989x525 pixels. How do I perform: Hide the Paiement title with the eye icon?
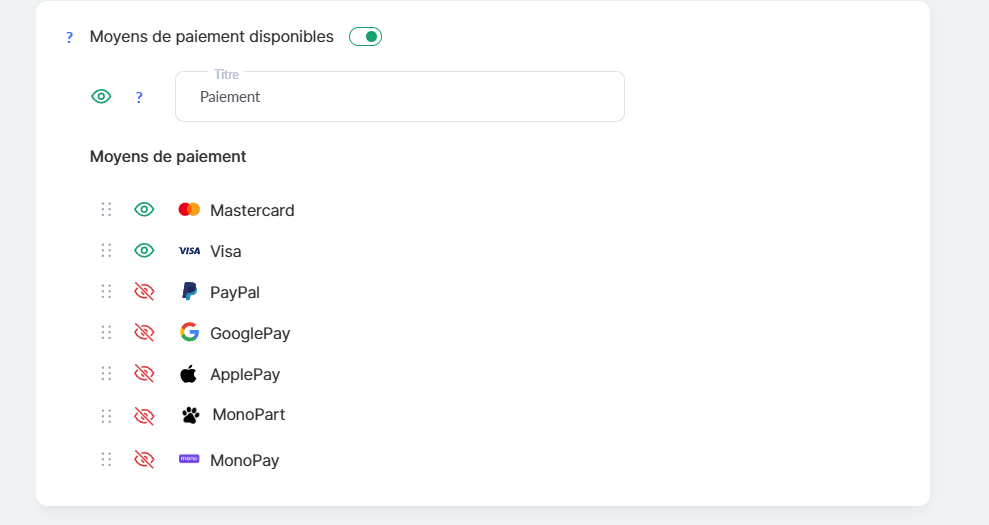point(101,97)
